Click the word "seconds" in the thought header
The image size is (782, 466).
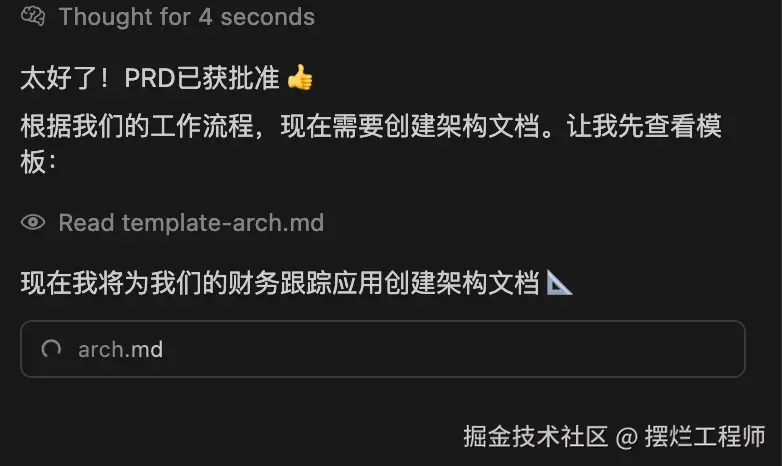pos(267,16)
